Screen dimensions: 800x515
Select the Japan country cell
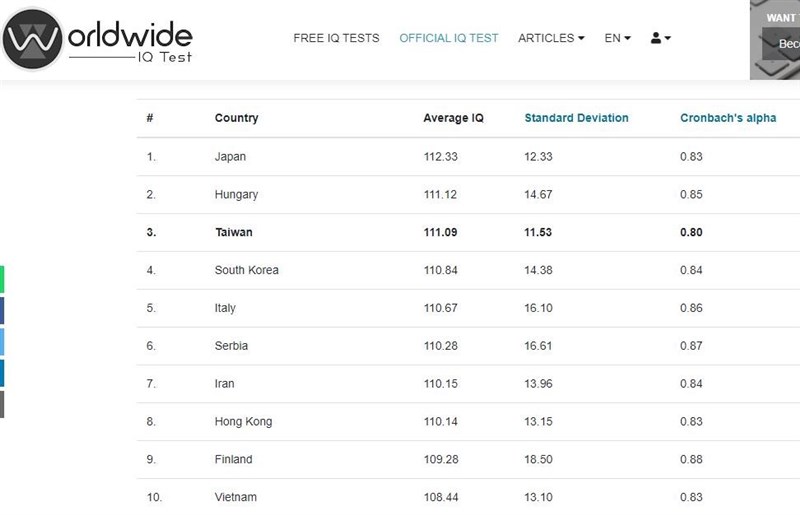pos(230,157)
